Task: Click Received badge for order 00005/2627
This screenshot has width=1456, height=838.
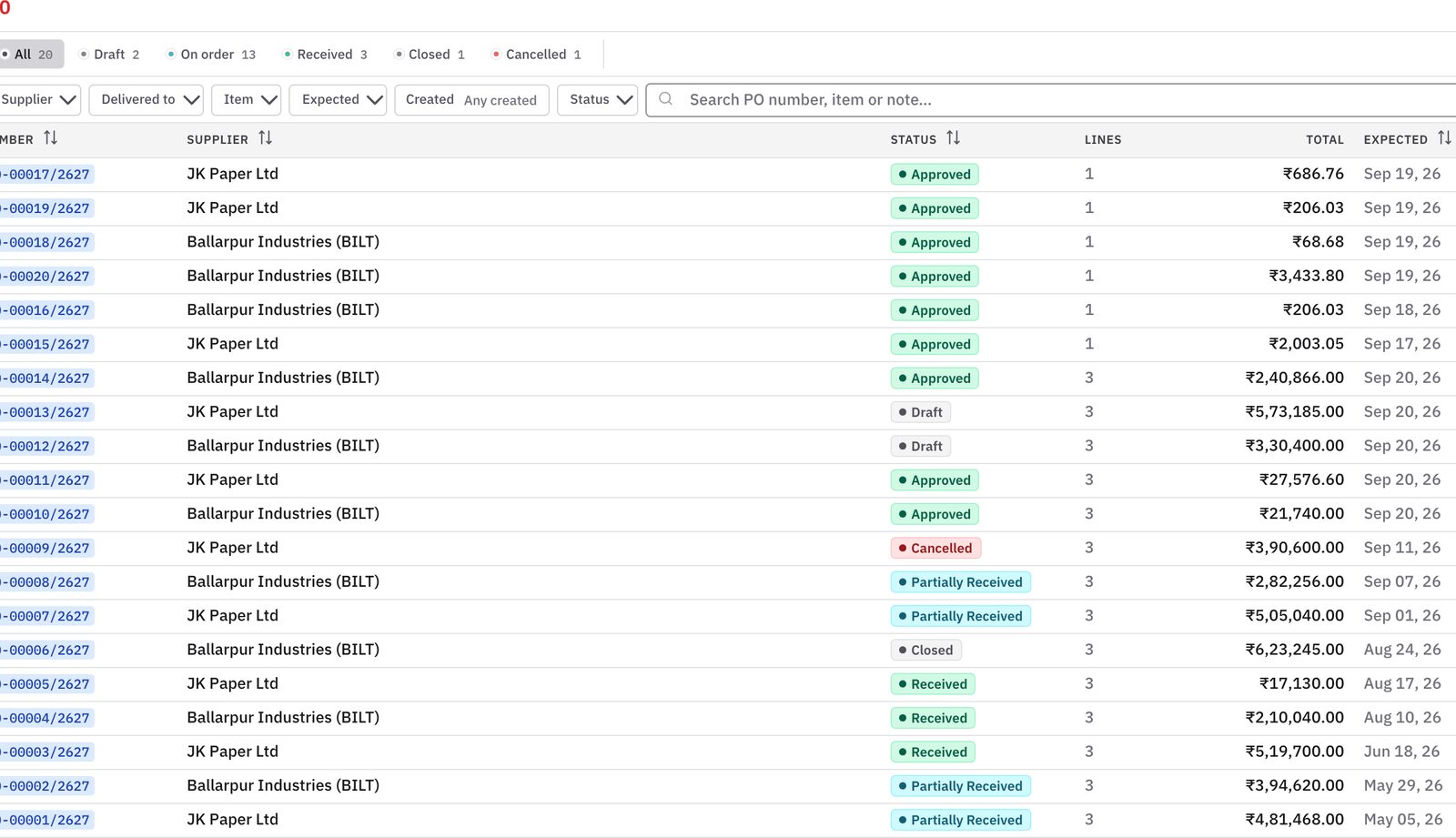Action: 933,684
